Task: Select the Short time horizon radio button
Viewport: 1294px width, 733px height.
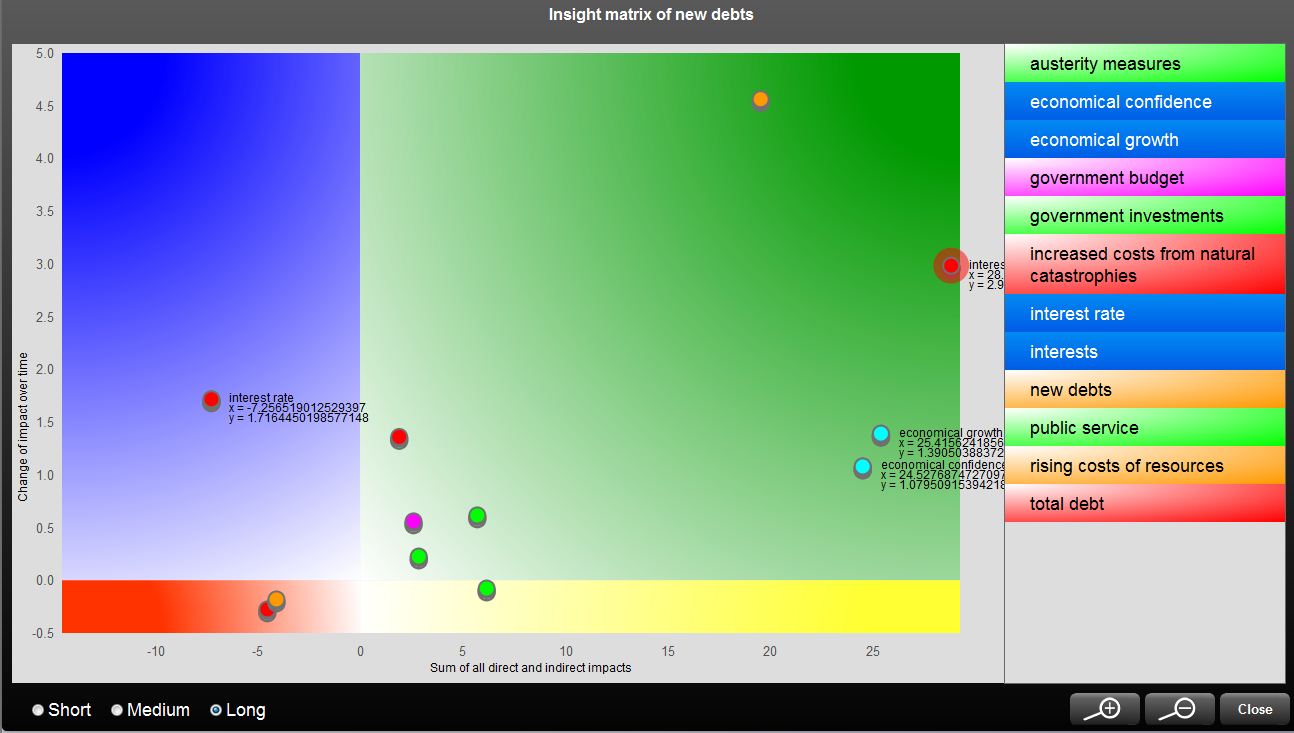Action: (x=38, y=710)
